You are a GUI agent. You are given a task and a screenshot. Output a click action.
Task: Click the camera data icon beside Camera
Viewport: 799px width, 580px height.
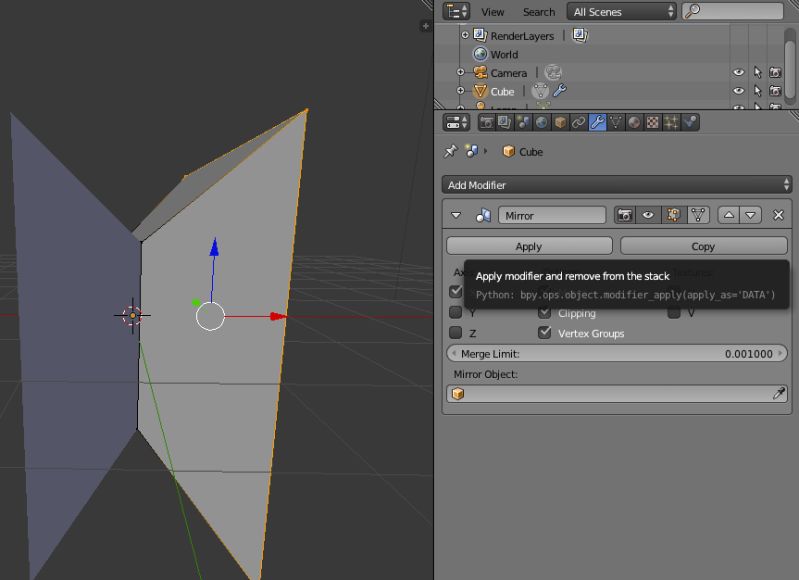point(553,72)
